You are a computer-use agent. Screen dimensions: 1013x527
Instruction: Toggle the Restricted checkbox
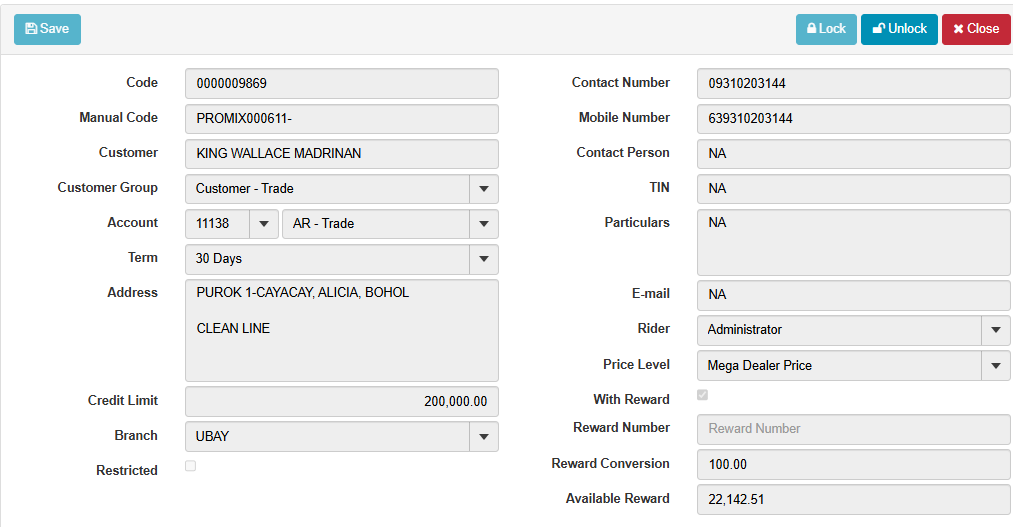coord(191,466)
